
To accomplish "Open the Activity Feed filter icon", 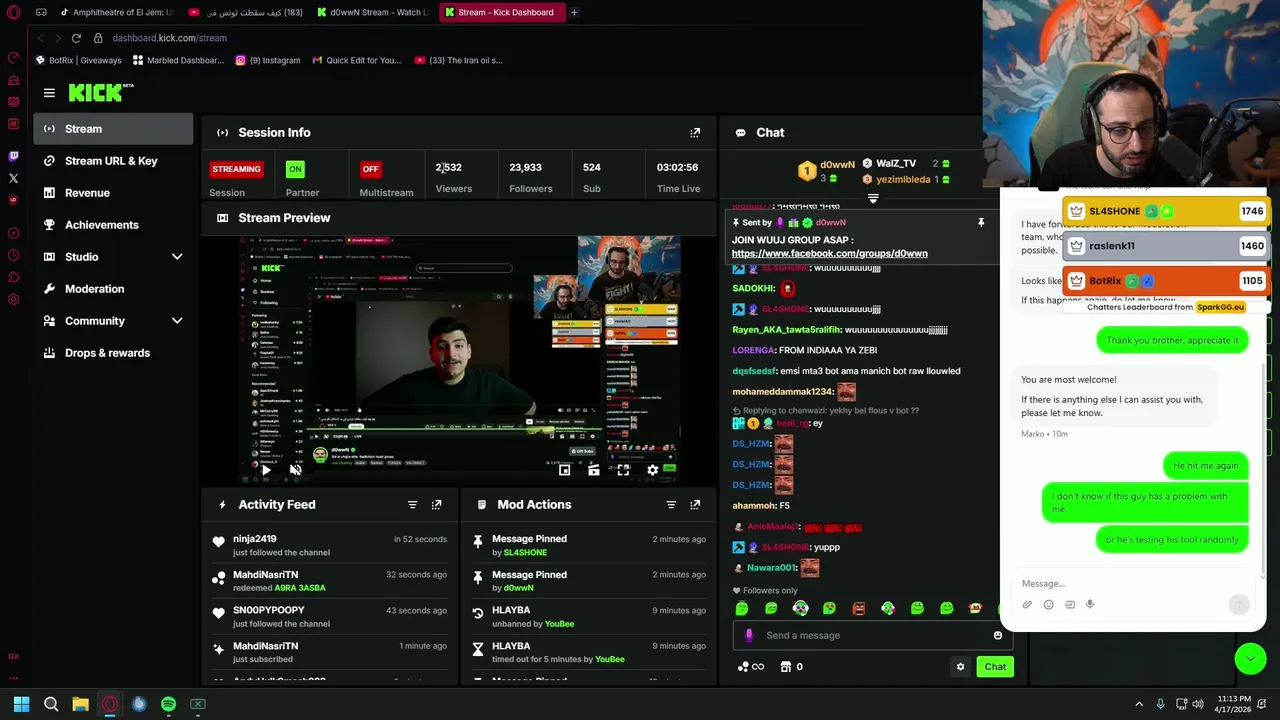I will click(412, 505).
